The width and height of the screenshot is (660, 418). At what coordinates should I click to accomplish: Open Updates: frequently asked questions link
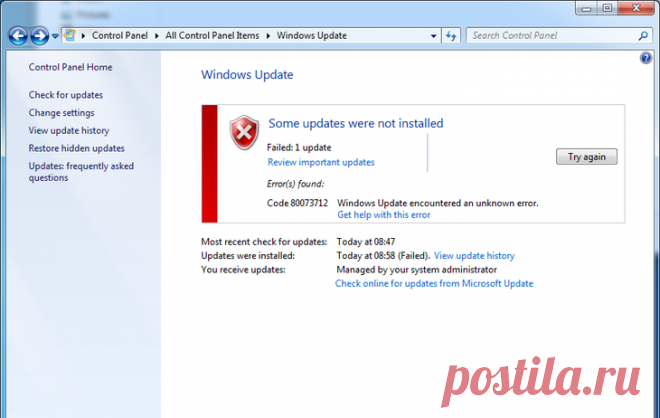point(81,172)
